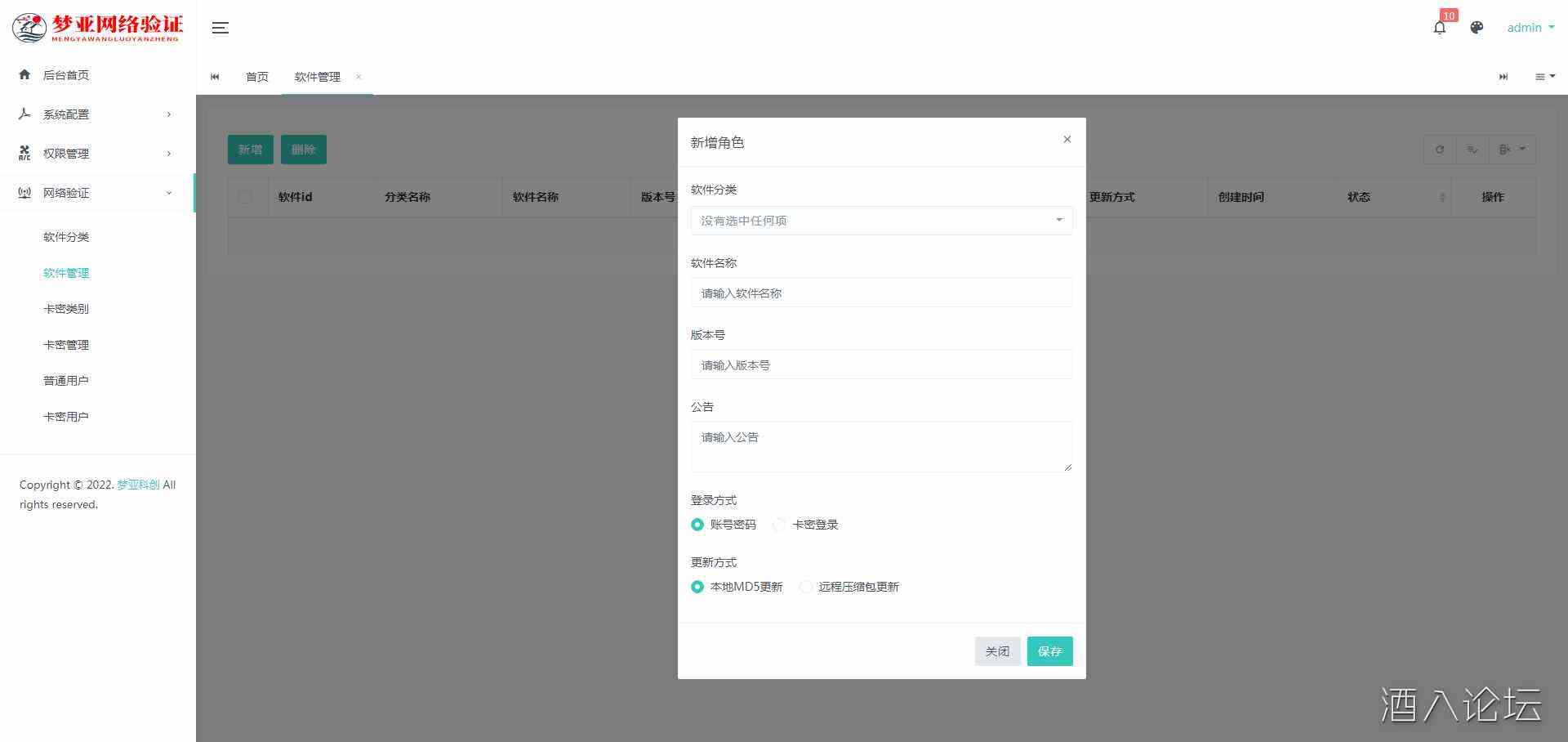The image size is (1568, 742).
Task: Click the 权限管理 icon in sidebar
Action: tap(24, 153)
